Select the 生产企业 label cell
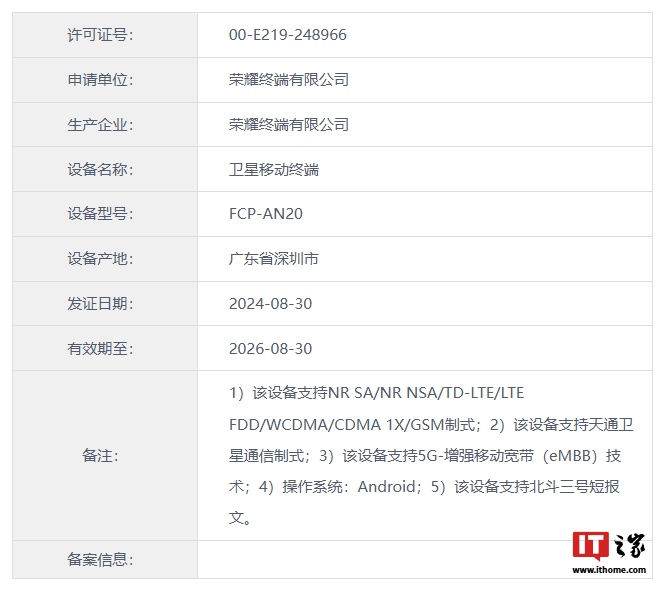This screenshot has height=589, width=663. tap(100, 125)
